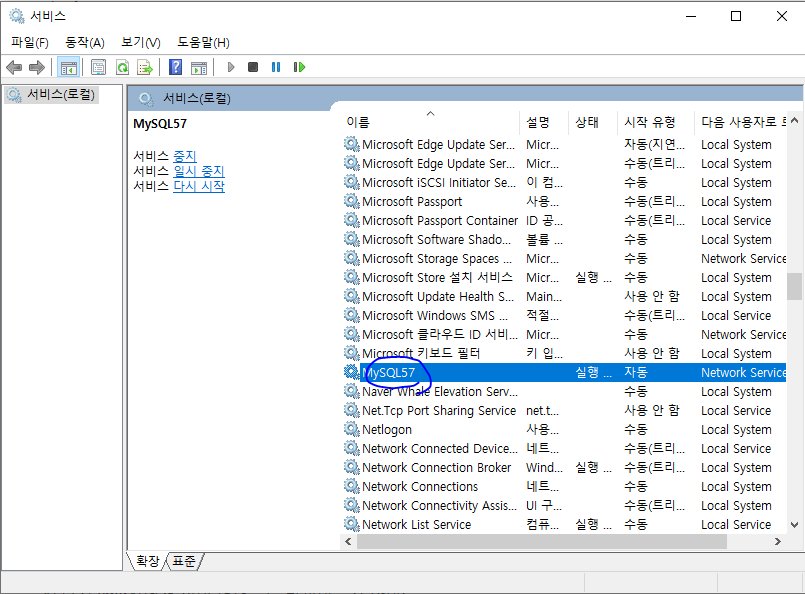Minimize the 서비스 window
805x594 pixels.
691,16
